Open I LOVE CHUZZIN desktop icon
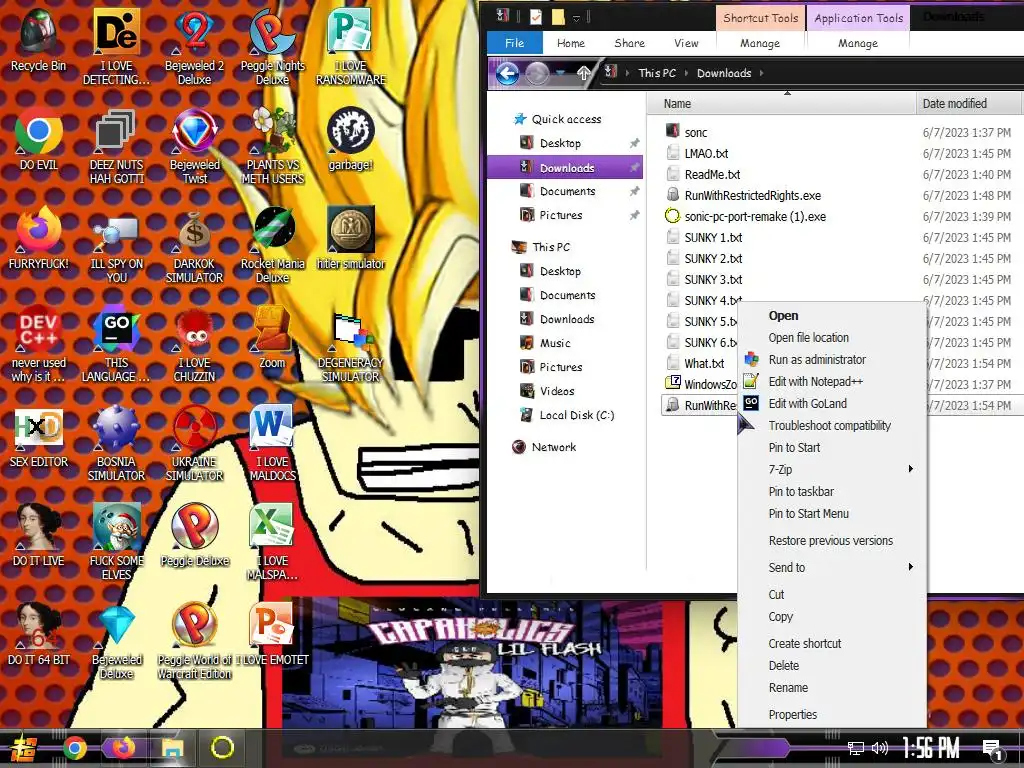 click(x=194, y=344)
